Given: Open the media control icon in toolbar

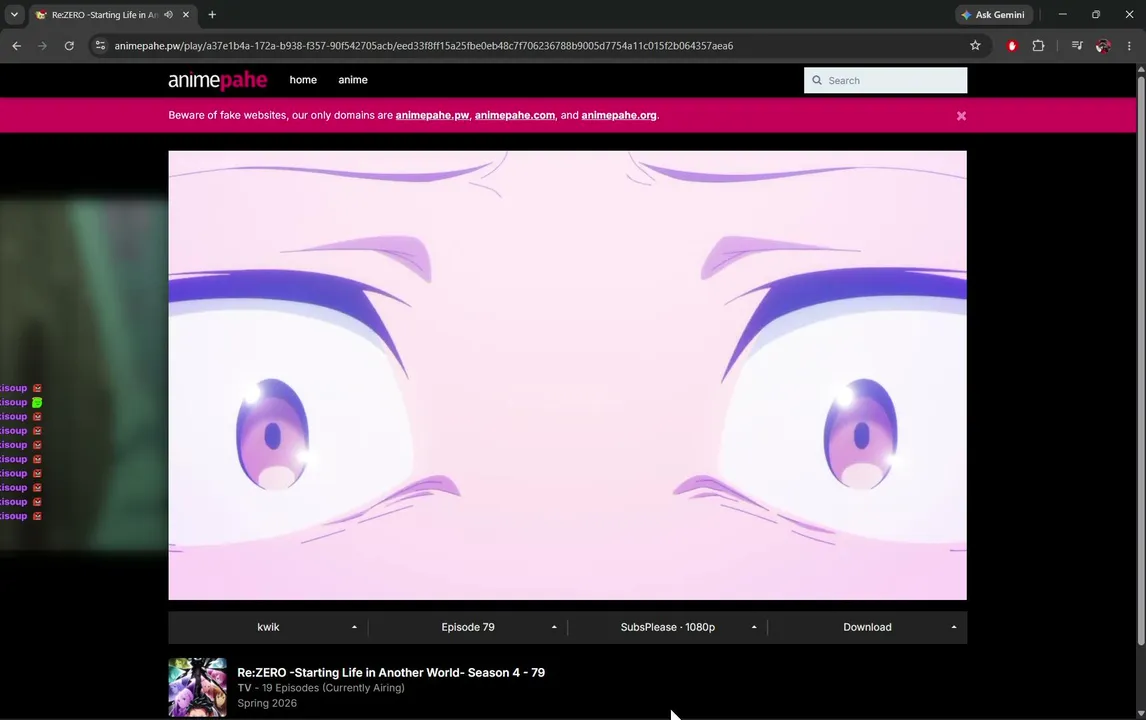Looking at the screenshot, I should coord(1077,45).
